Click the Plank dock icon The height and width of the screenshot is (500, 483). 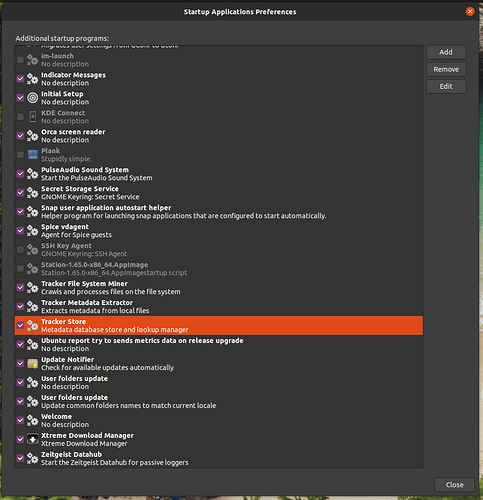[x=32, y=155]
